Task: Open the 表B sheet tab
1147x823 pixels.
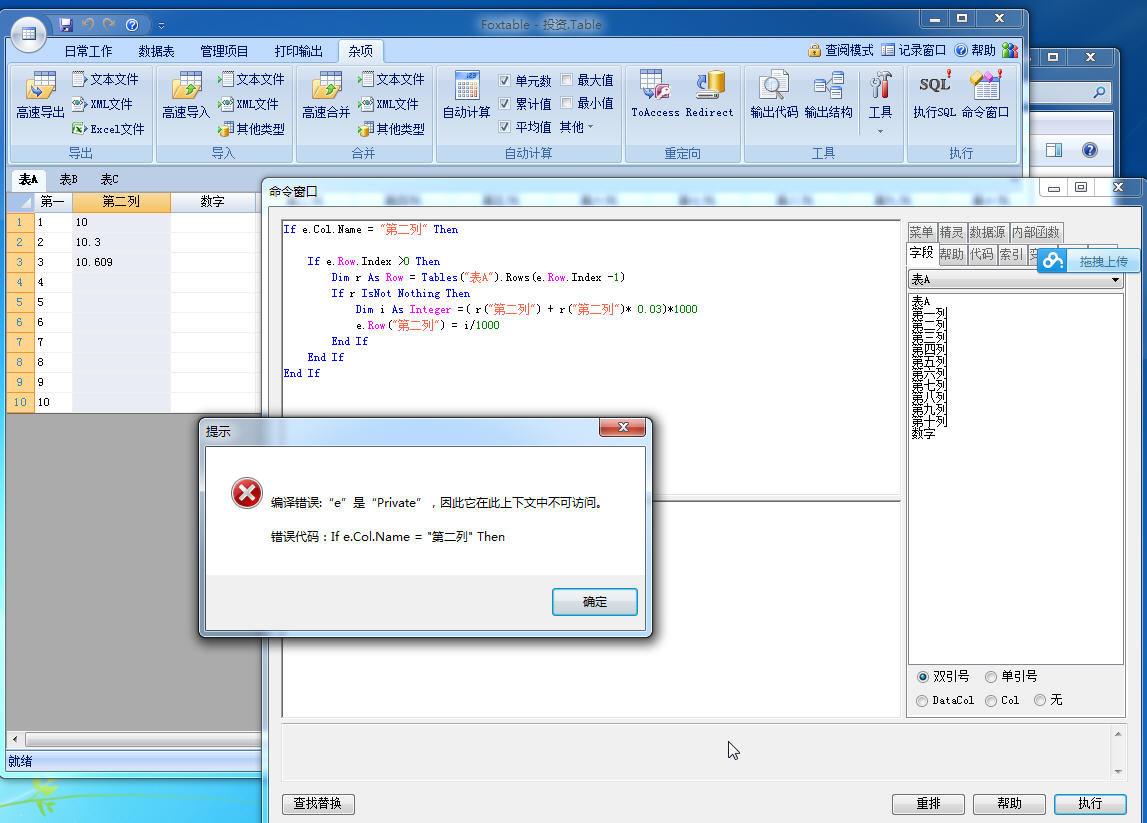Action: pos(68,179)
